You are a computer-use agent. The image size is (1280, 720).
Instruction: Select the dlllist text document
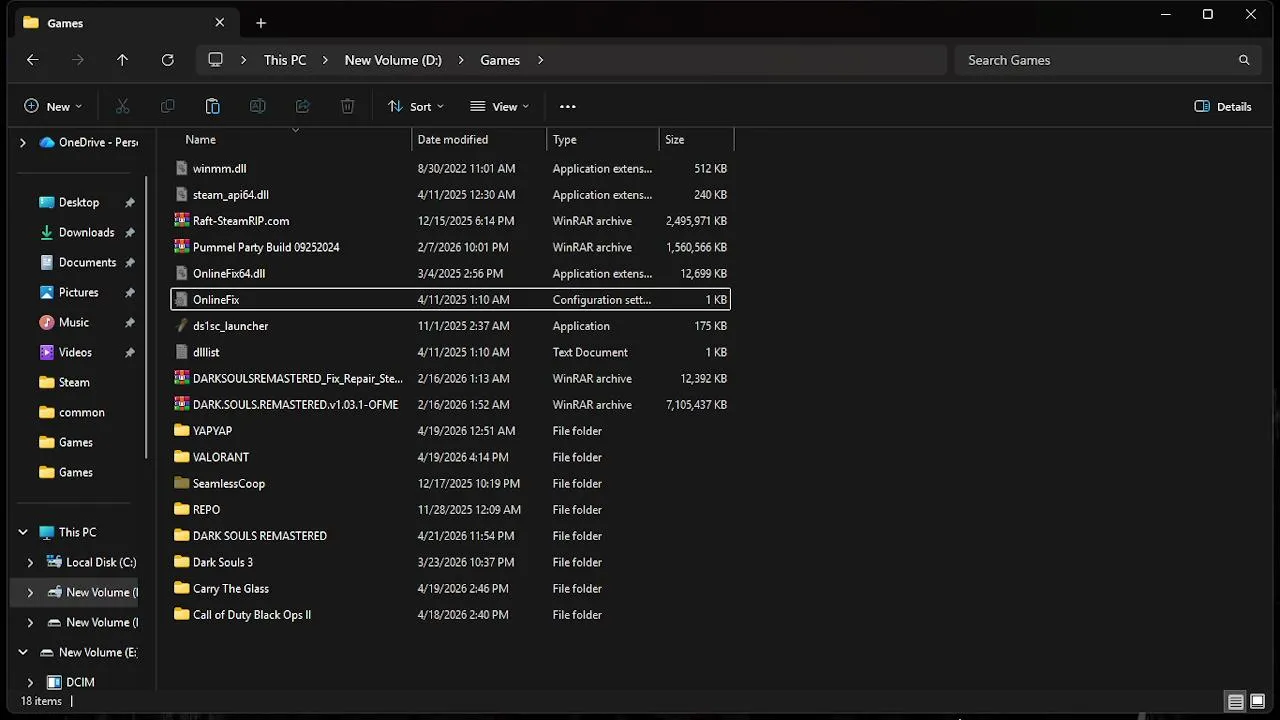click(x=450, y=352)
